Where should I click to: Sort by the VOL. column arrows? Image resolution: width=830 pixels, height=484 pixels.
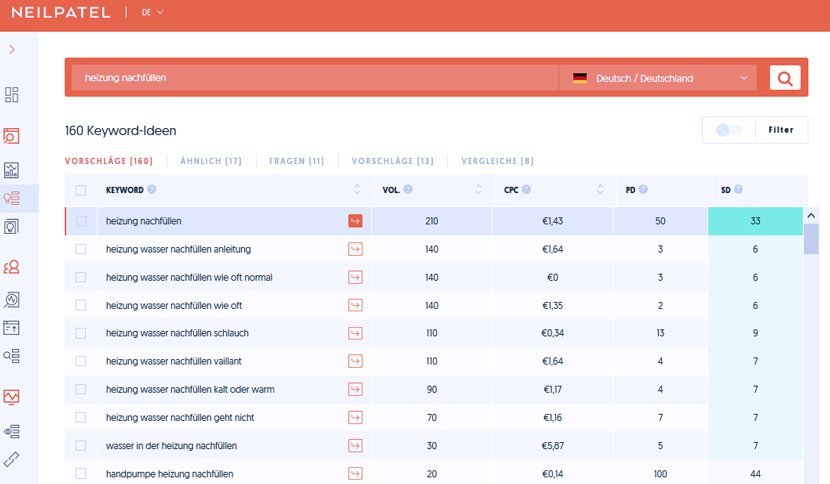[x=479, y=189]
